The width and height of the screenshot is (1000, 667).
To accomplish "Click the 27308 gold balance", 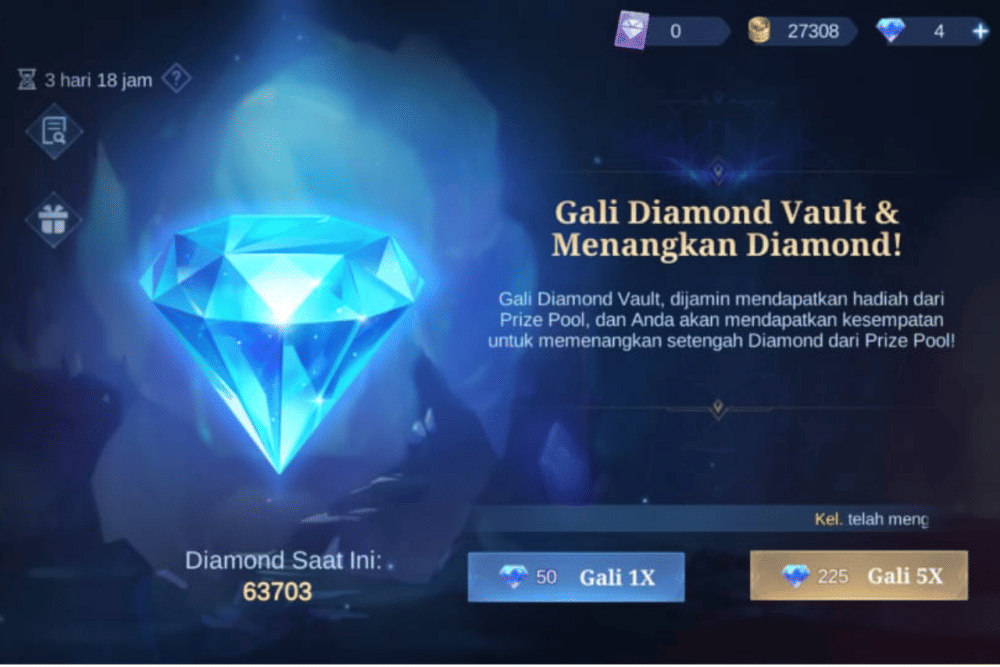I will tap(812, 31).
